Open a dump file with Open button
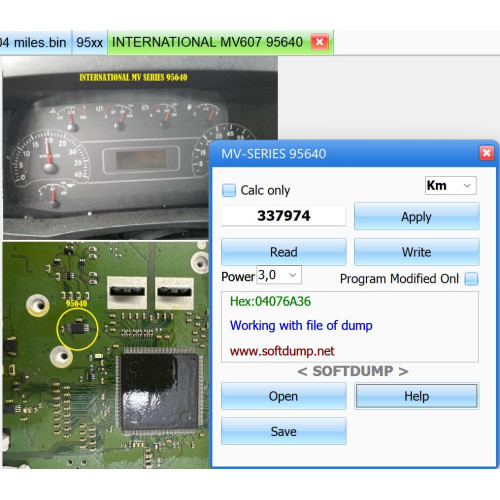 [x=284, y=396]
